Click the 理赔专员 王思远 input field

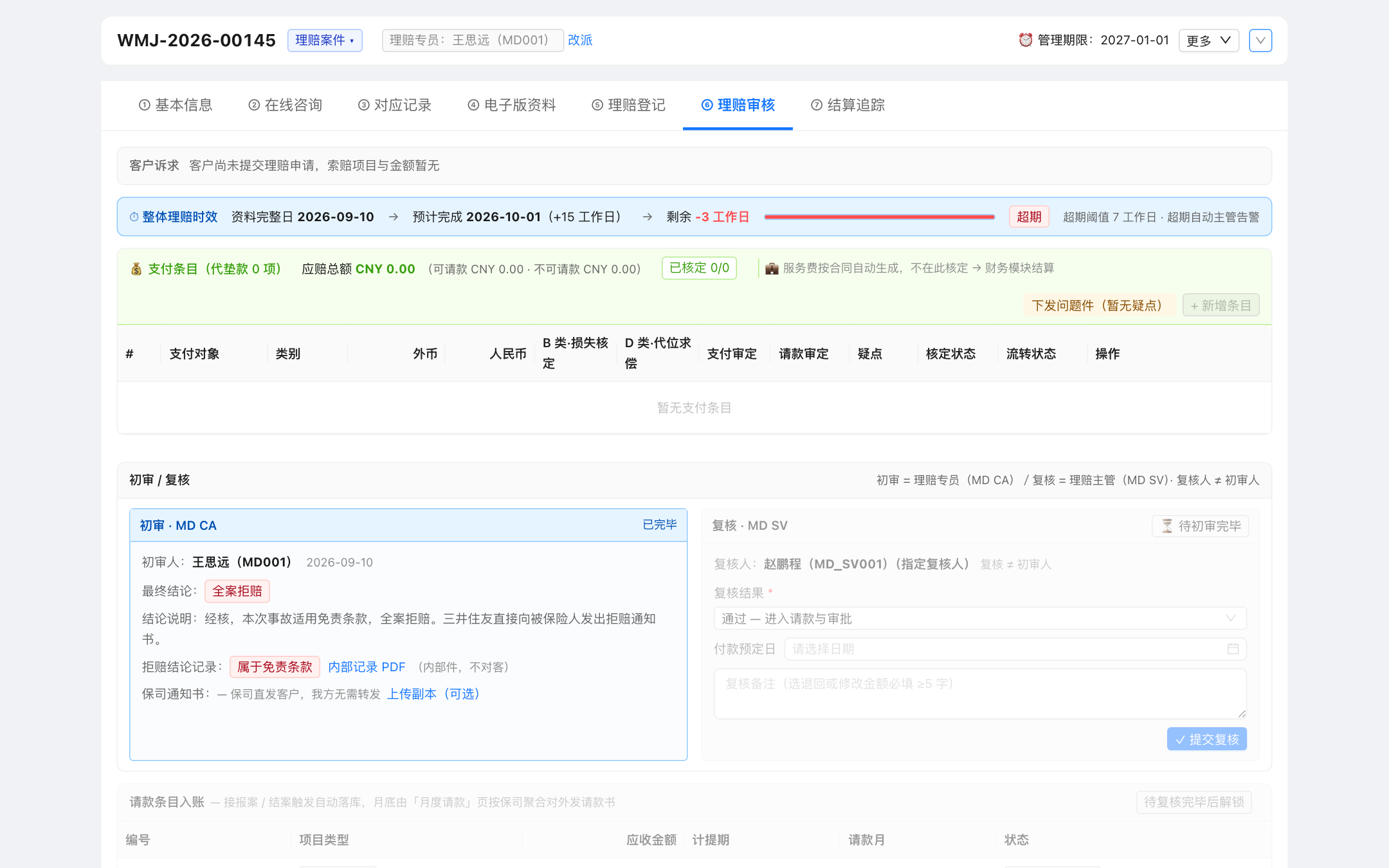tap(473, 40)
